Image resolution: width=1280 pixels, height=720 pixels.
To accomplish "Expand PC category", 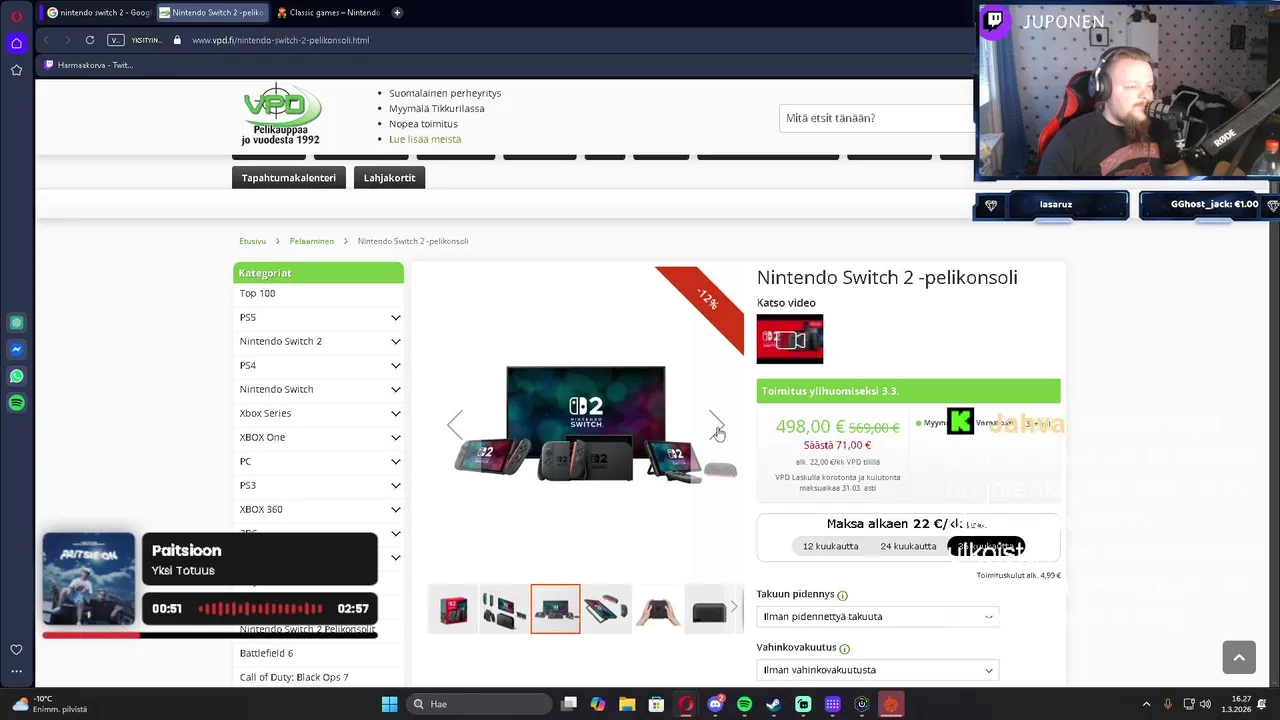I will click(x=396, y=461).
